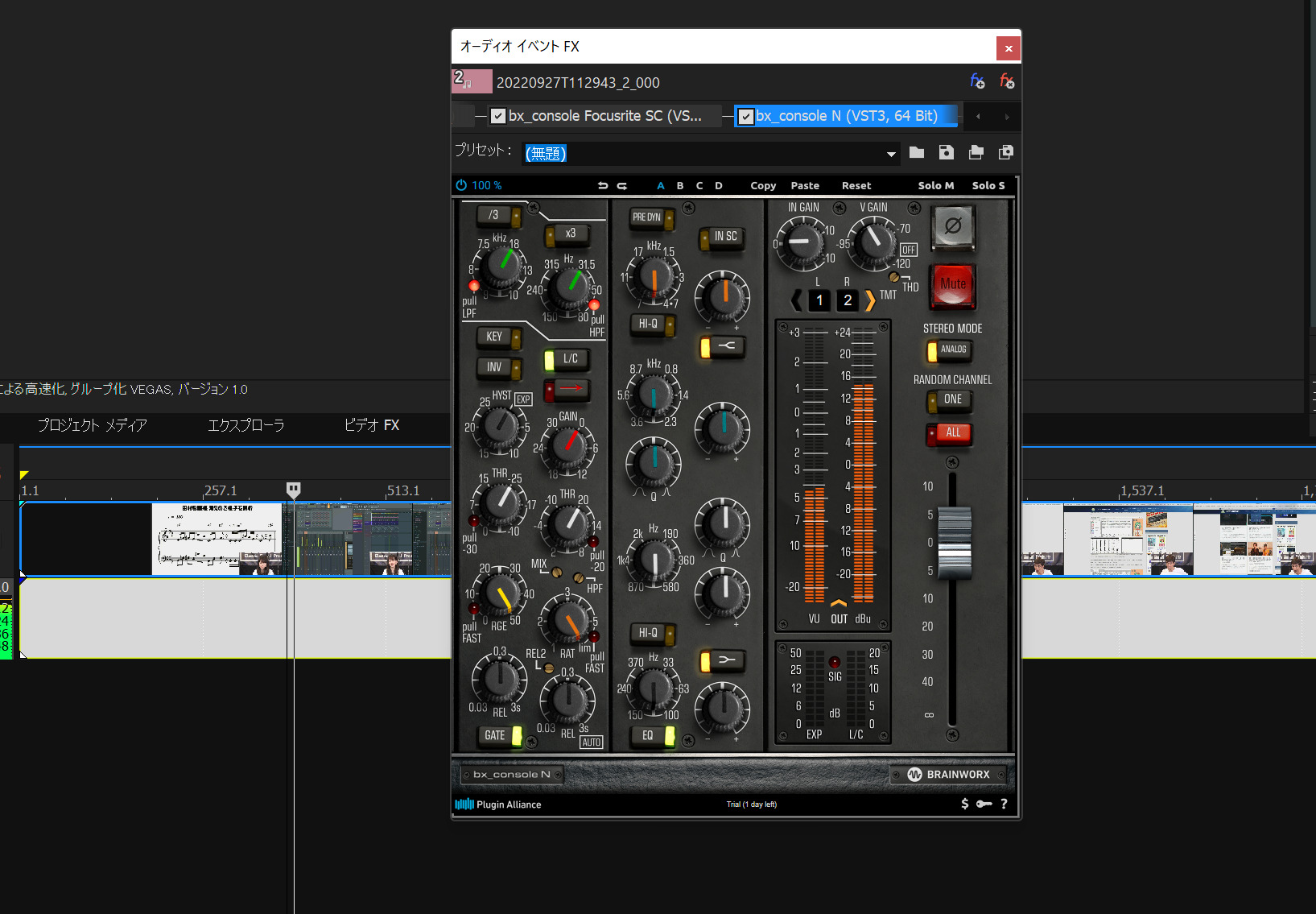Click the output volume fader handle
1316x914 pixels.
pos(954,544)
